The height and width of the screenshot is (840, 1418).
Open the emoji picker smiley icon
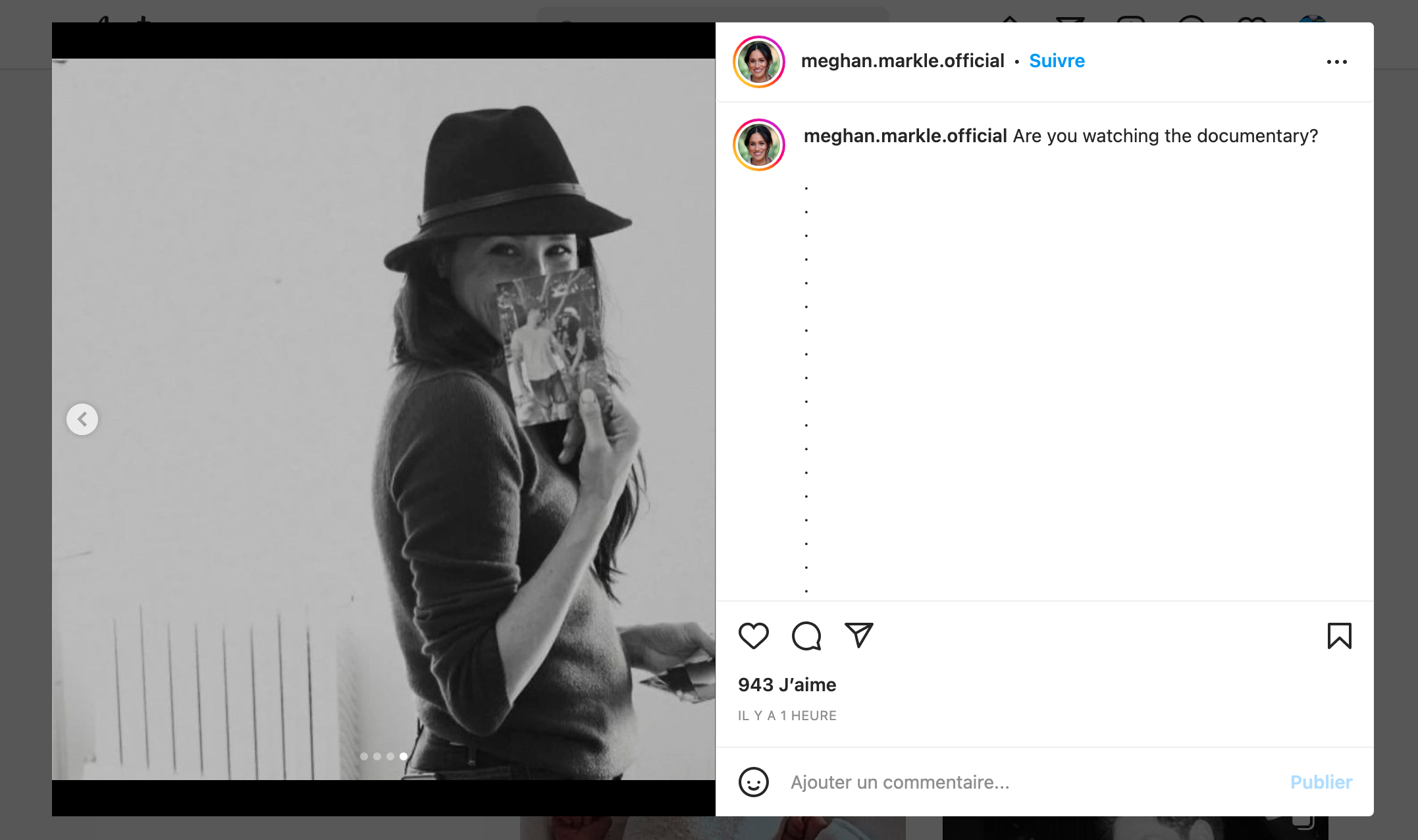(753, 782)
